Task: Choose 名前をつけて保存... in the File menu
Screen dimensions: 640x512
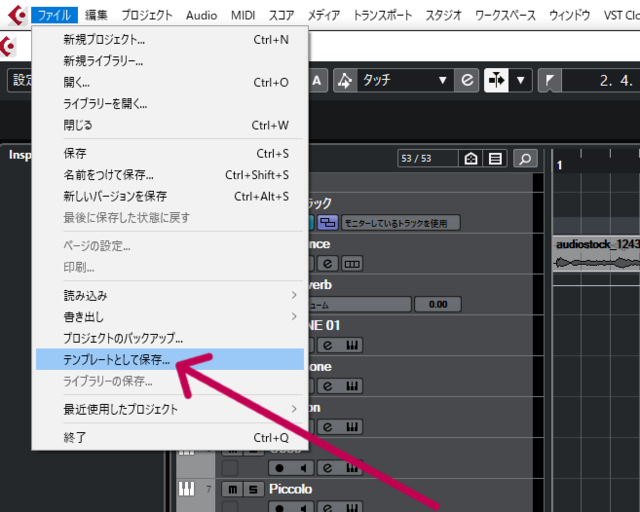Action: [170, 174]
